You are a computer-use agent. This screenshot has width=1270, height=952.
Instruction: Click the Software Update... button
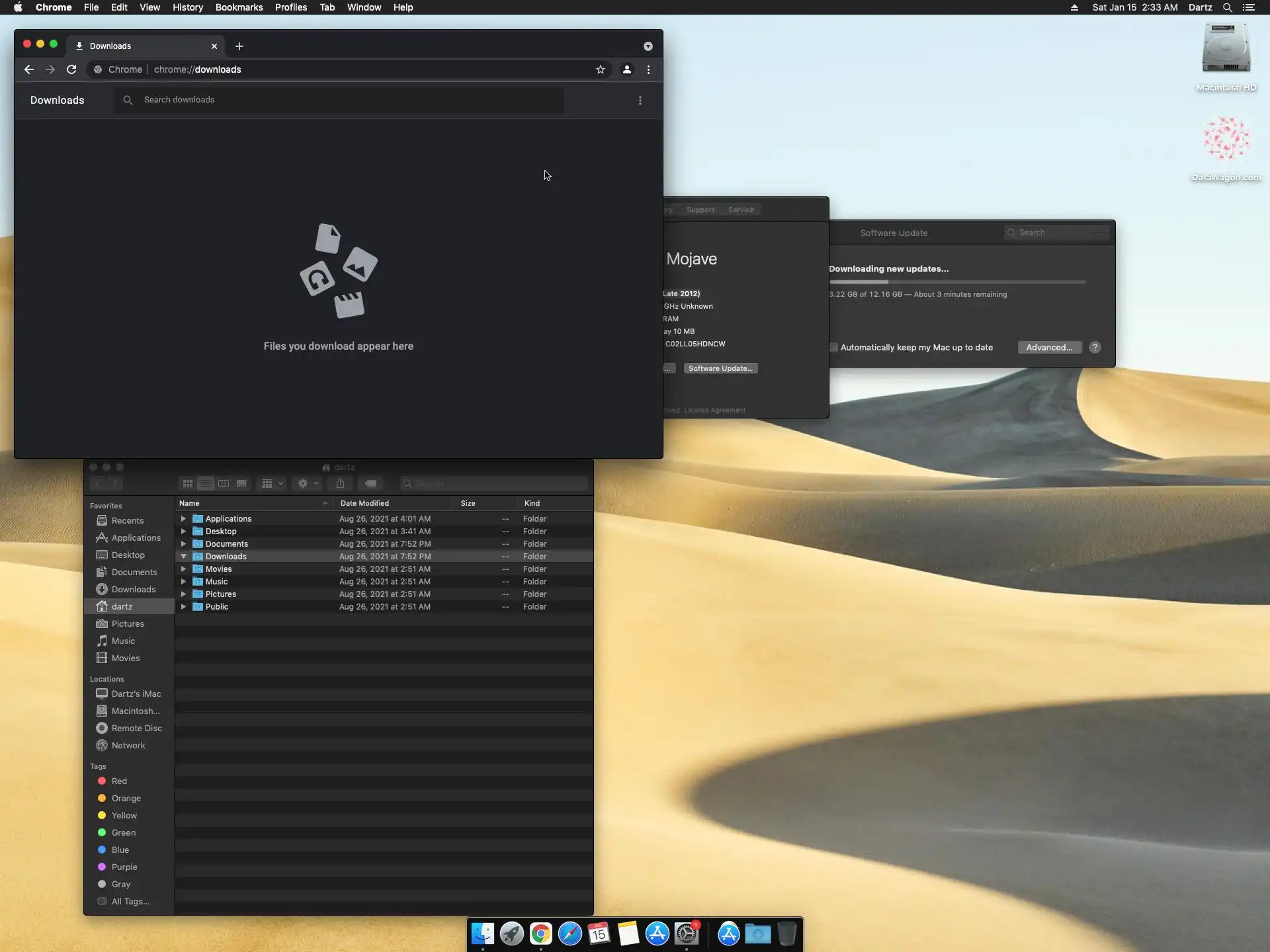pyautogui.click(x=720, y=368)
